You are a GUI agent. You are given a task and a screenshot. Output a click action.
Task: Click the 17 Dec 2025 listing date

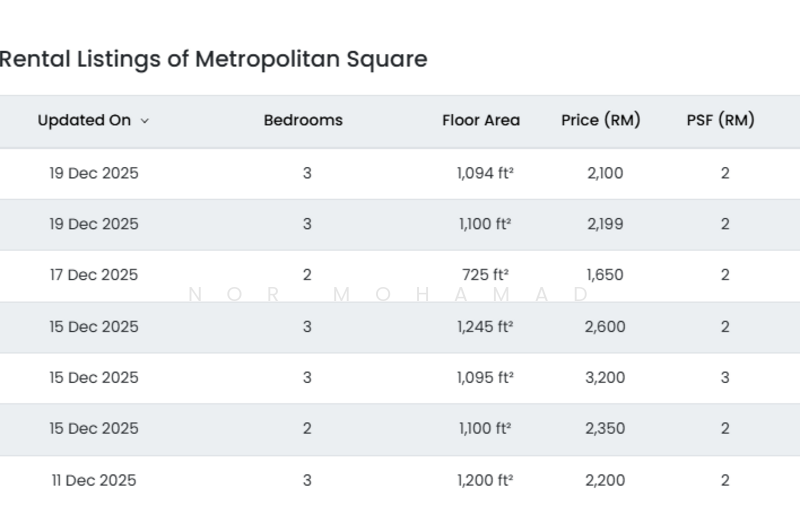94,275
